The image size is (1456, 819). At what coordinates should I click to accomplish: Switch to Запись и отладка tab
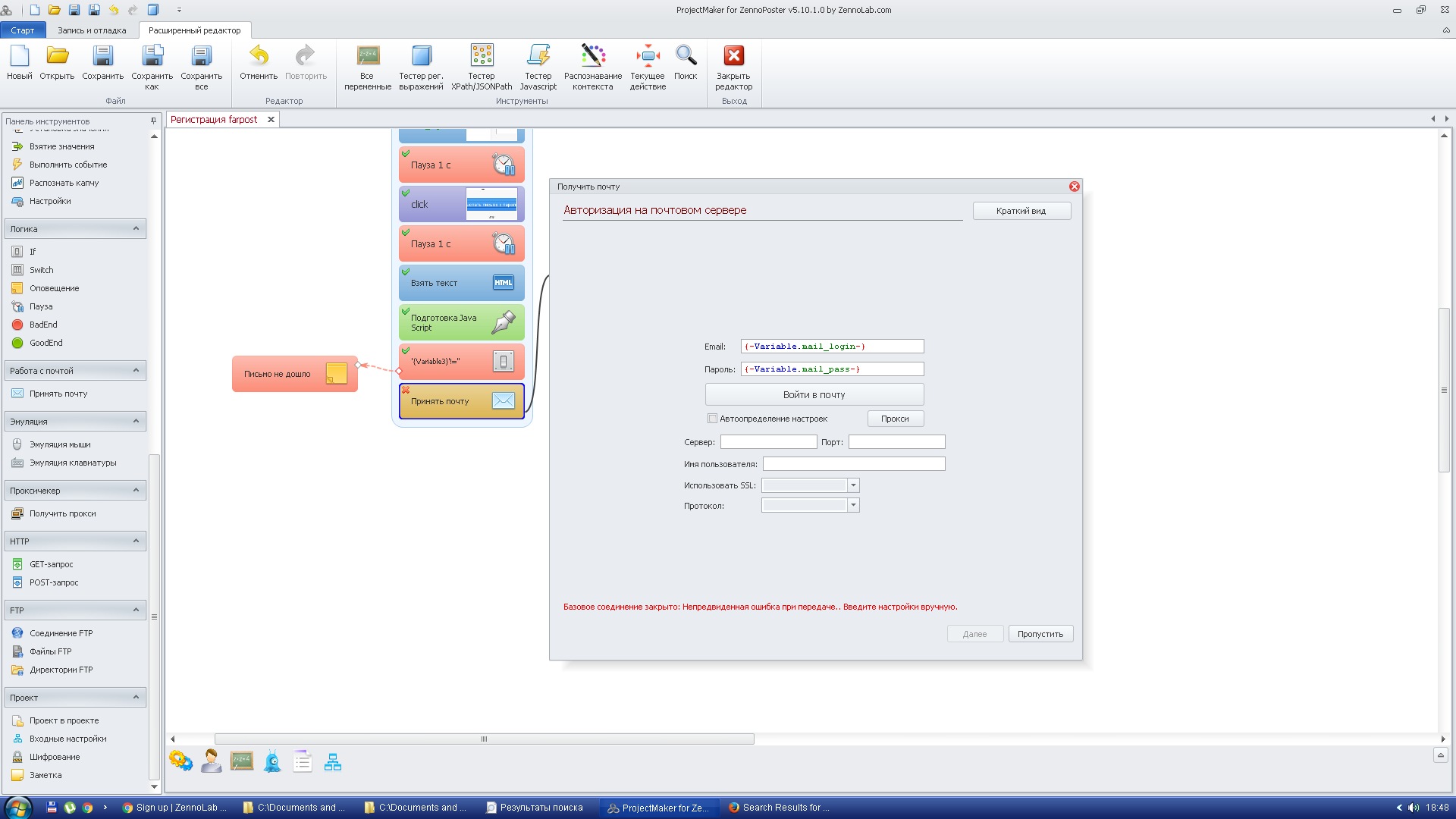click(92, 30)
